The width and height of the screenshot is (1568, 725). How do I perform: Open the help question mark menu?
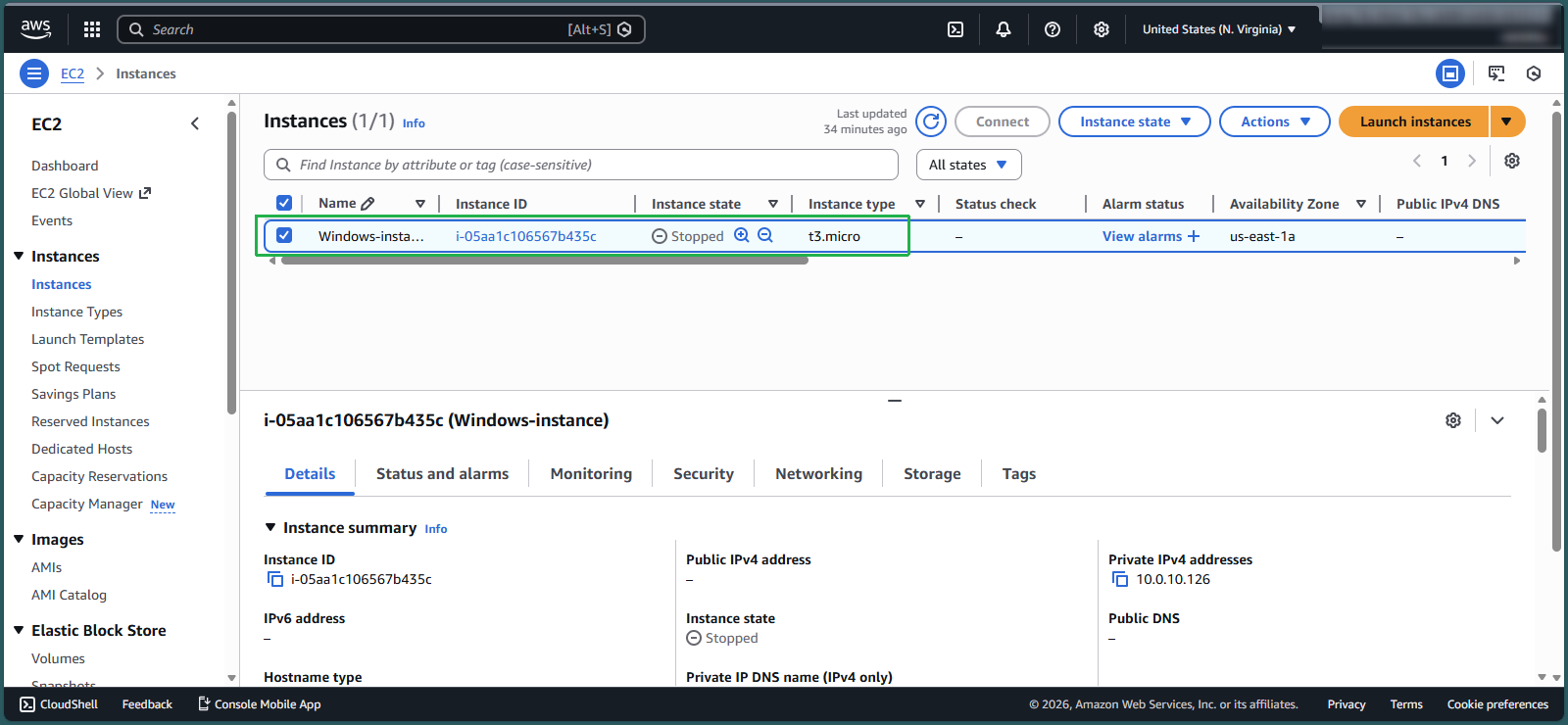pyautogui.click(x=1053, y=29)
